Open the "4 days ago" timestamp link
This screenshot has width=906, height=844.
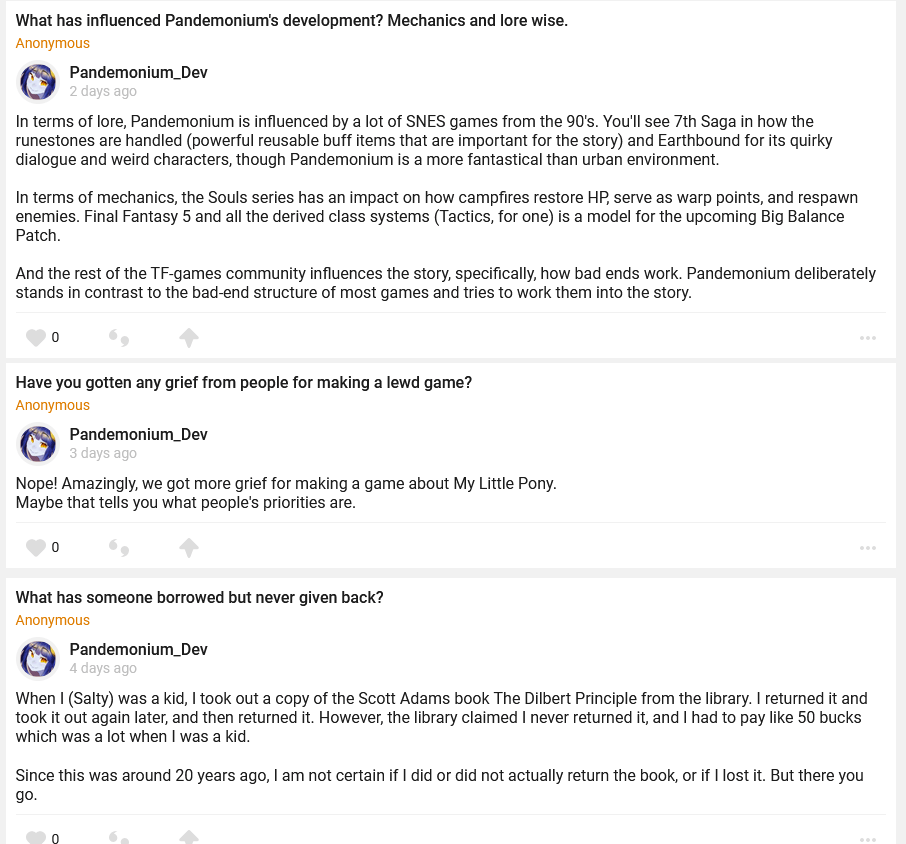103,669
